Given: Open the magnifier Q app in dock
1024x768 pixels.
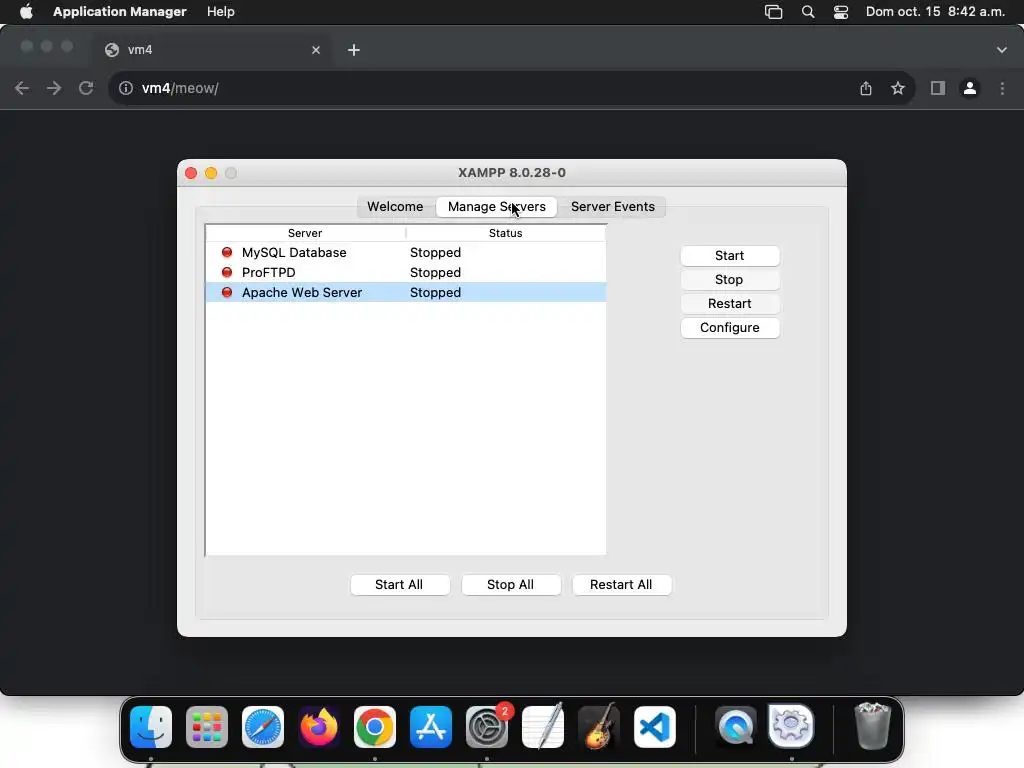Looking at the screenshot, I should 736,727.
